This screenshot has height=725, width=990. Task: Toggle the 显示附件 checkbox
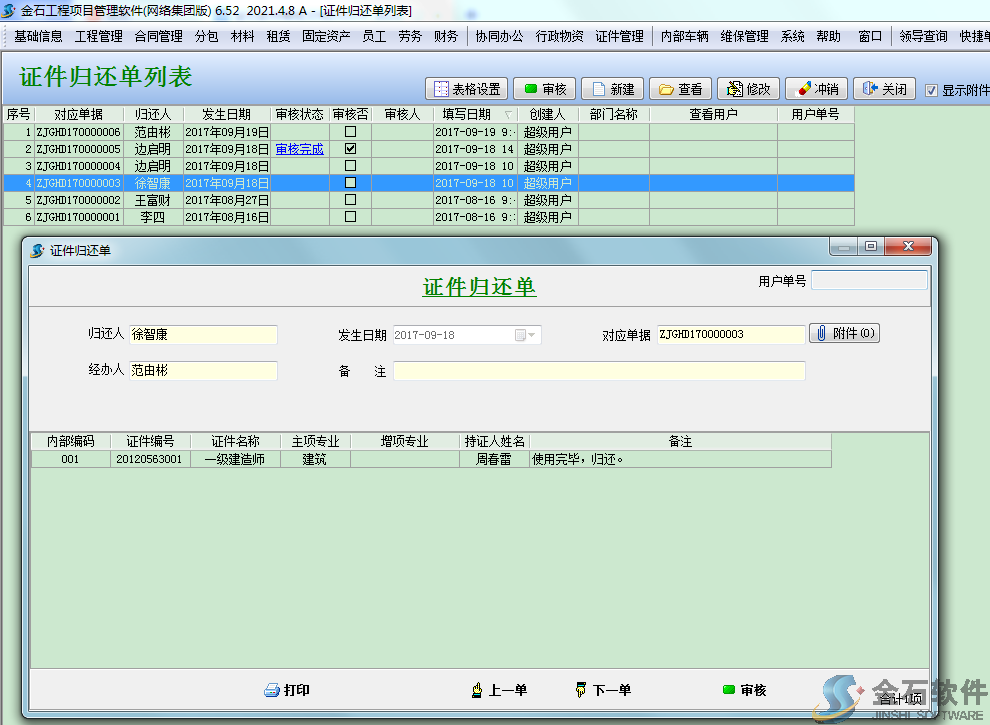point(932,90)
